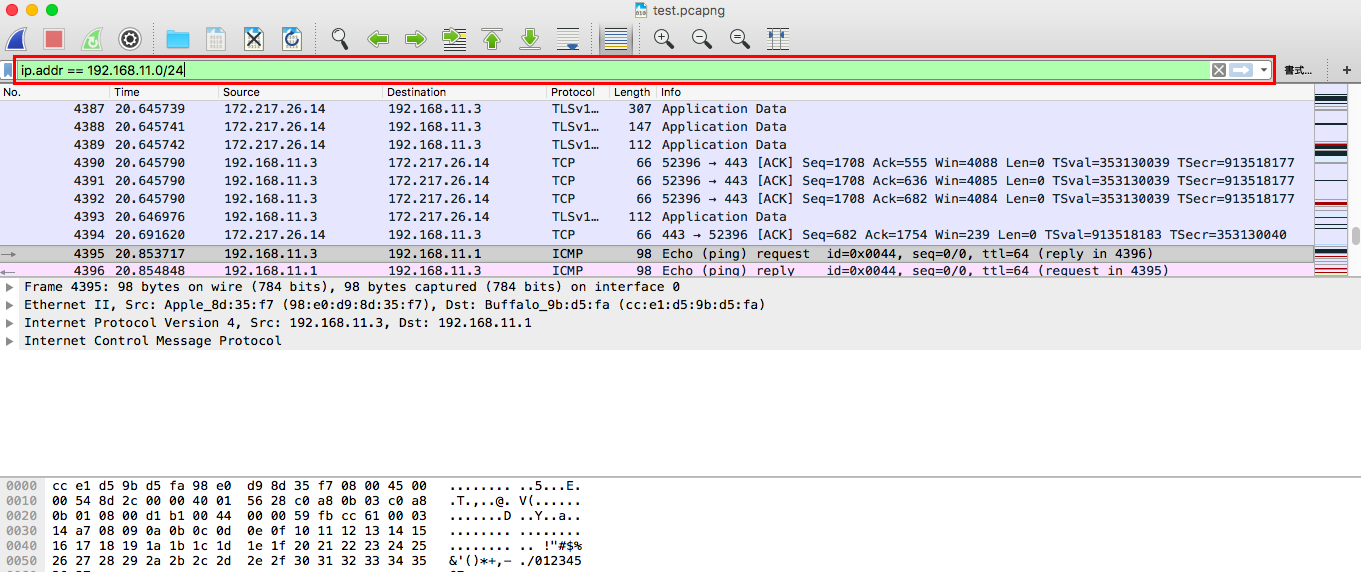Select packet 4389 in the list
1361x572 pixels.
[x=656, y=145]
